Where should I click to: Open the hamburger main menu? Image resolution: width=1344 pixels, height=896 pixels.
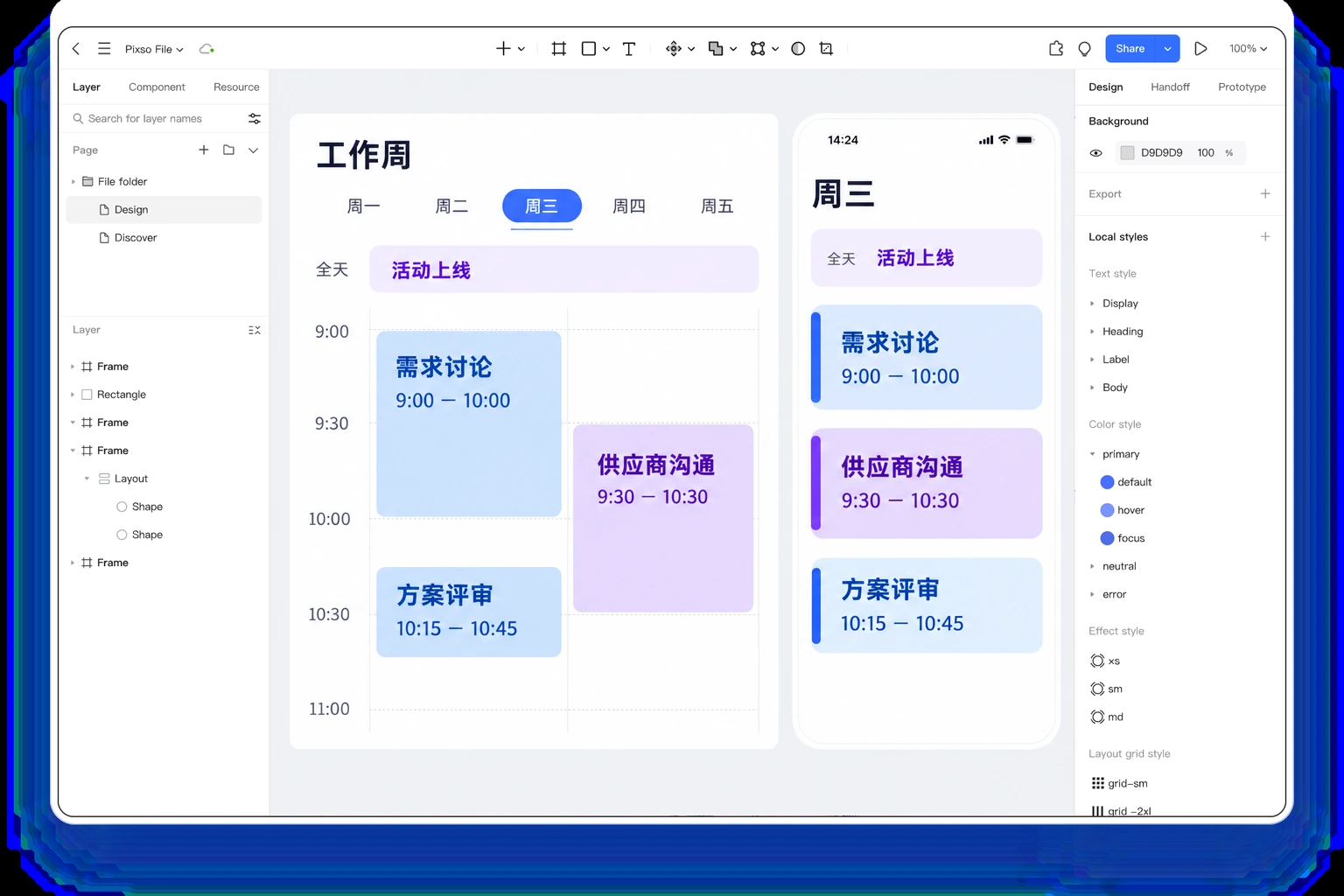tap(104, 49)
